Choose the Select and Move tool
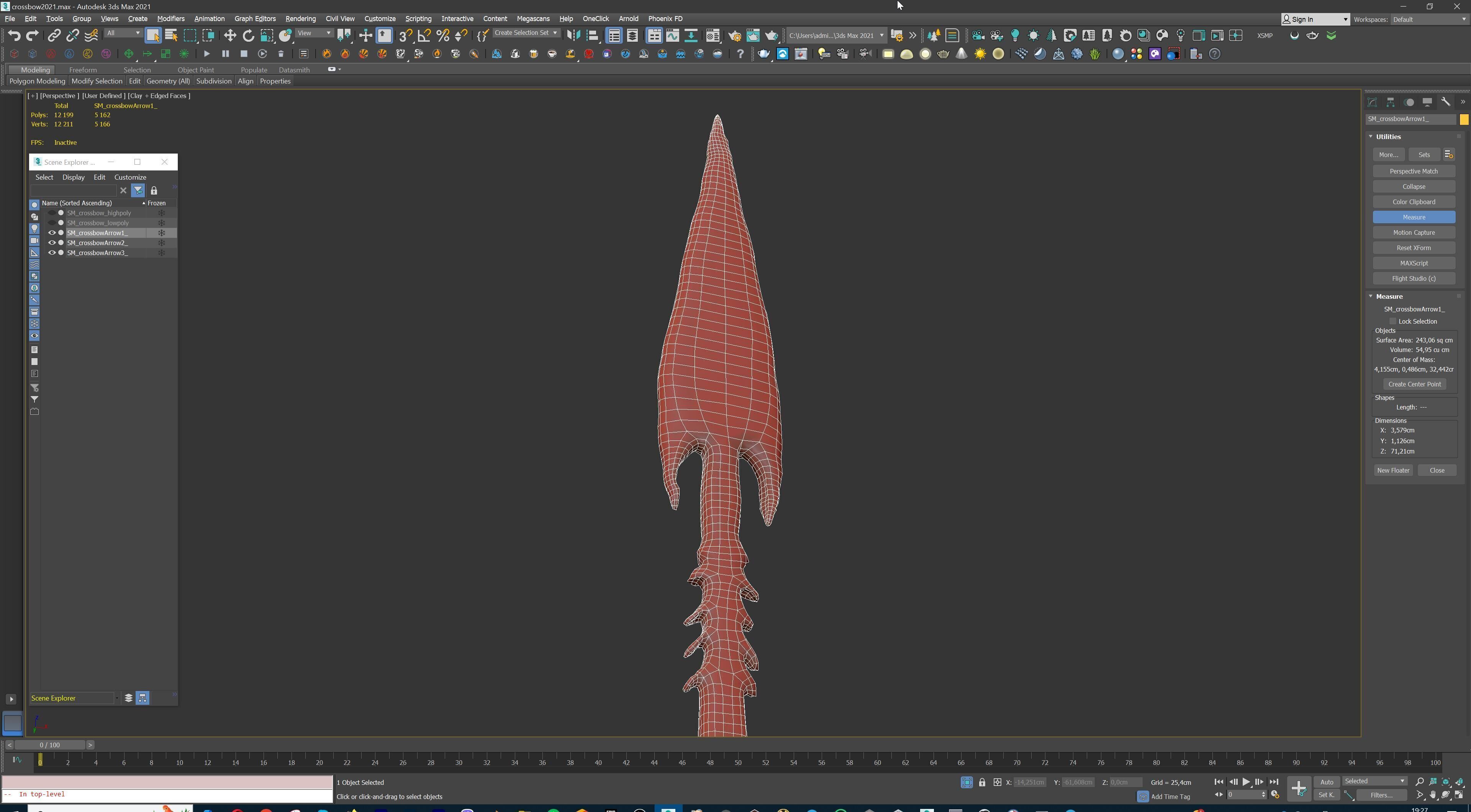 (229, 35)
